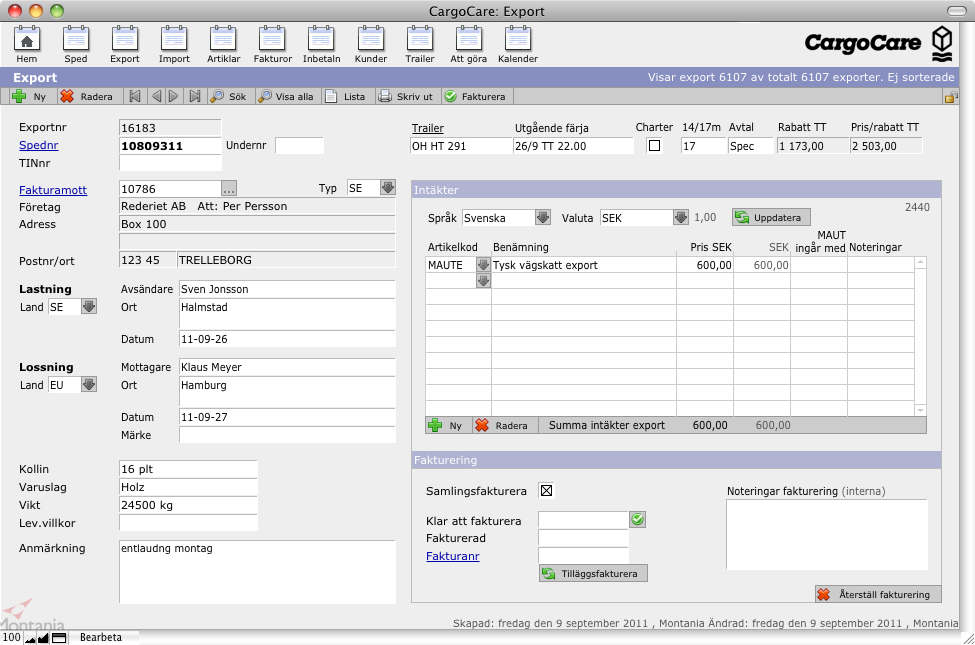This screenshot has height=645, width=975.
Task: Expand the Lossning Land dropdown showing EU
Action: 88,385
